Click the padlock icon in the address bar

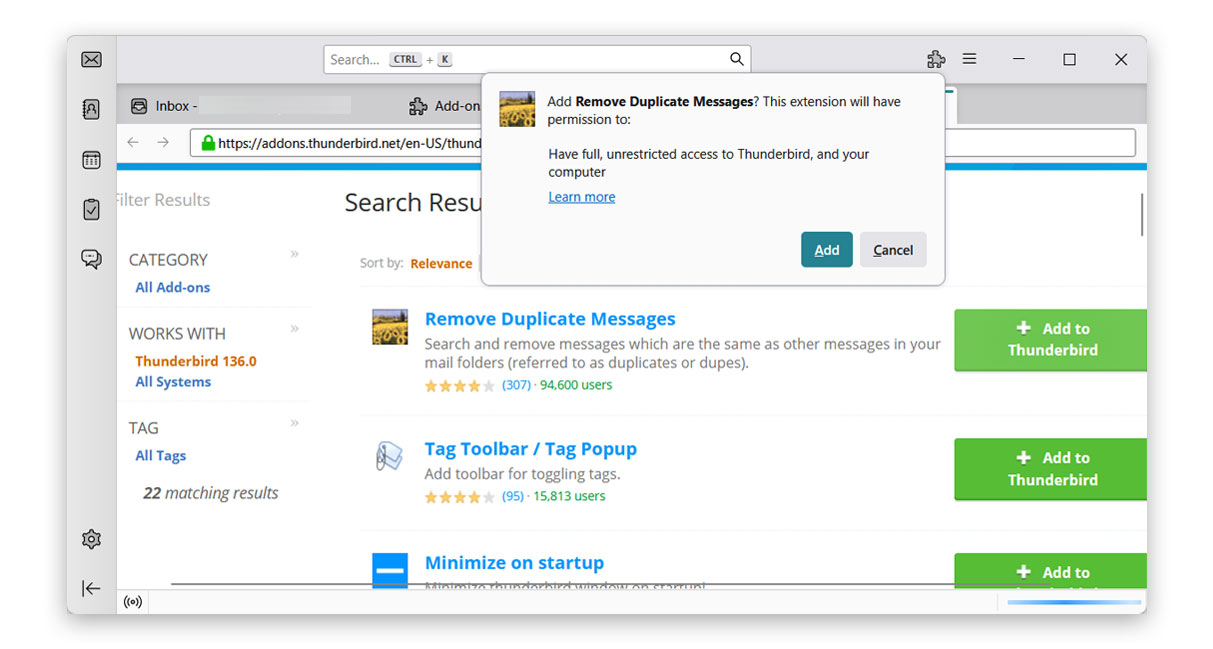pyautogui.click(x=207, y=143)
